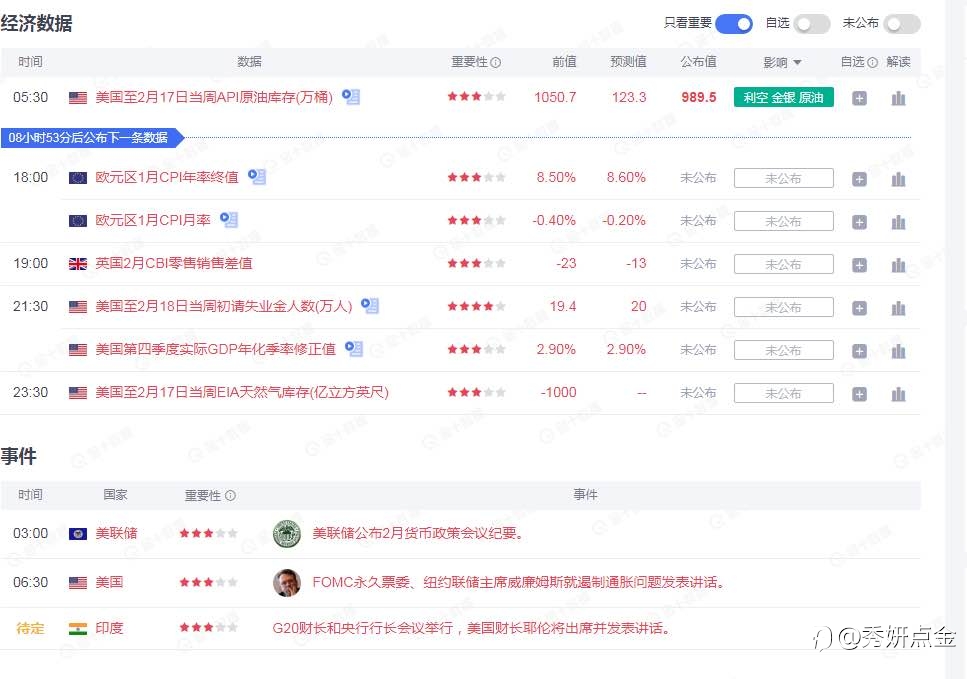Open 英国2月CBI零售销售差值 data link
967x679 pixels.
(174, 263)
